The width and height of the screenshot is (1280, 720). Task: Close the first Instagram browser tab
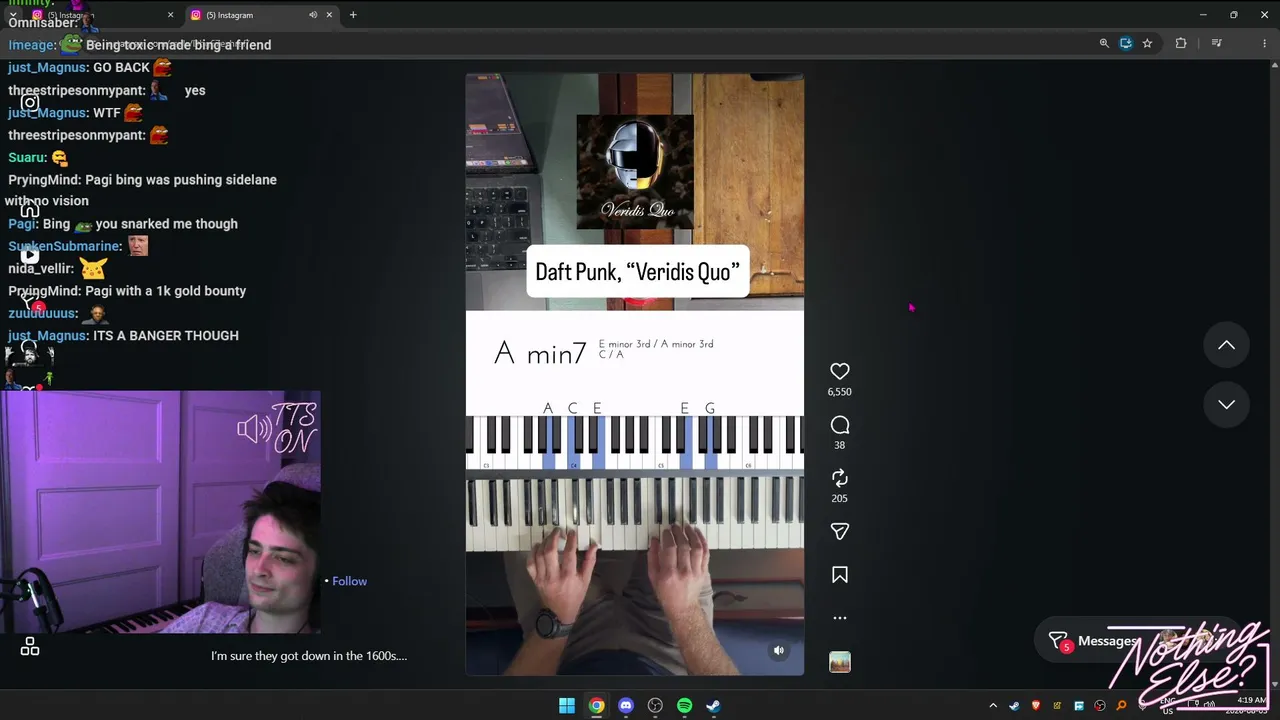(170, 15)
